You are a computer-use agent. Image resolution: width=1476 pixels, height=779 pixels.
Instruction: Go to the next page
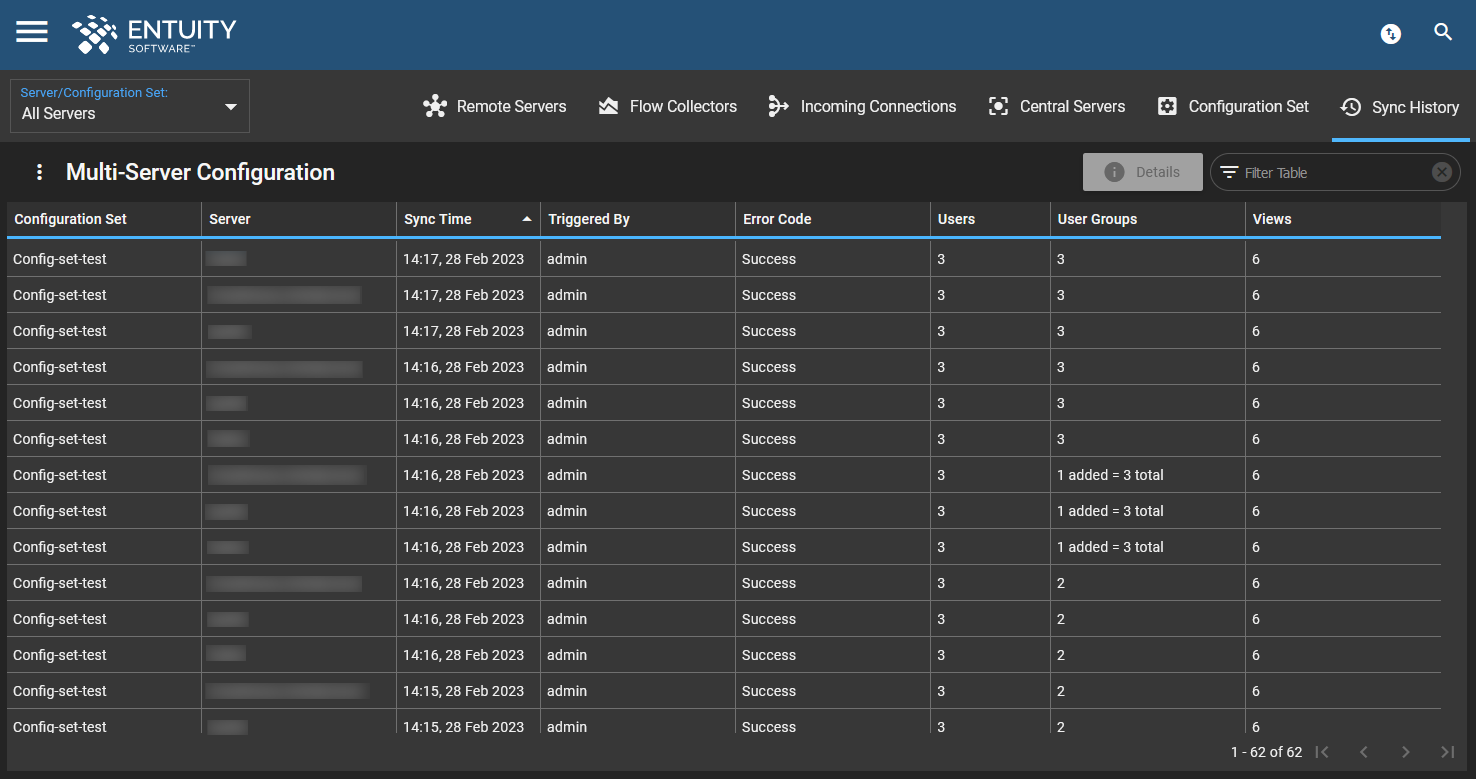coord(1406,752)
